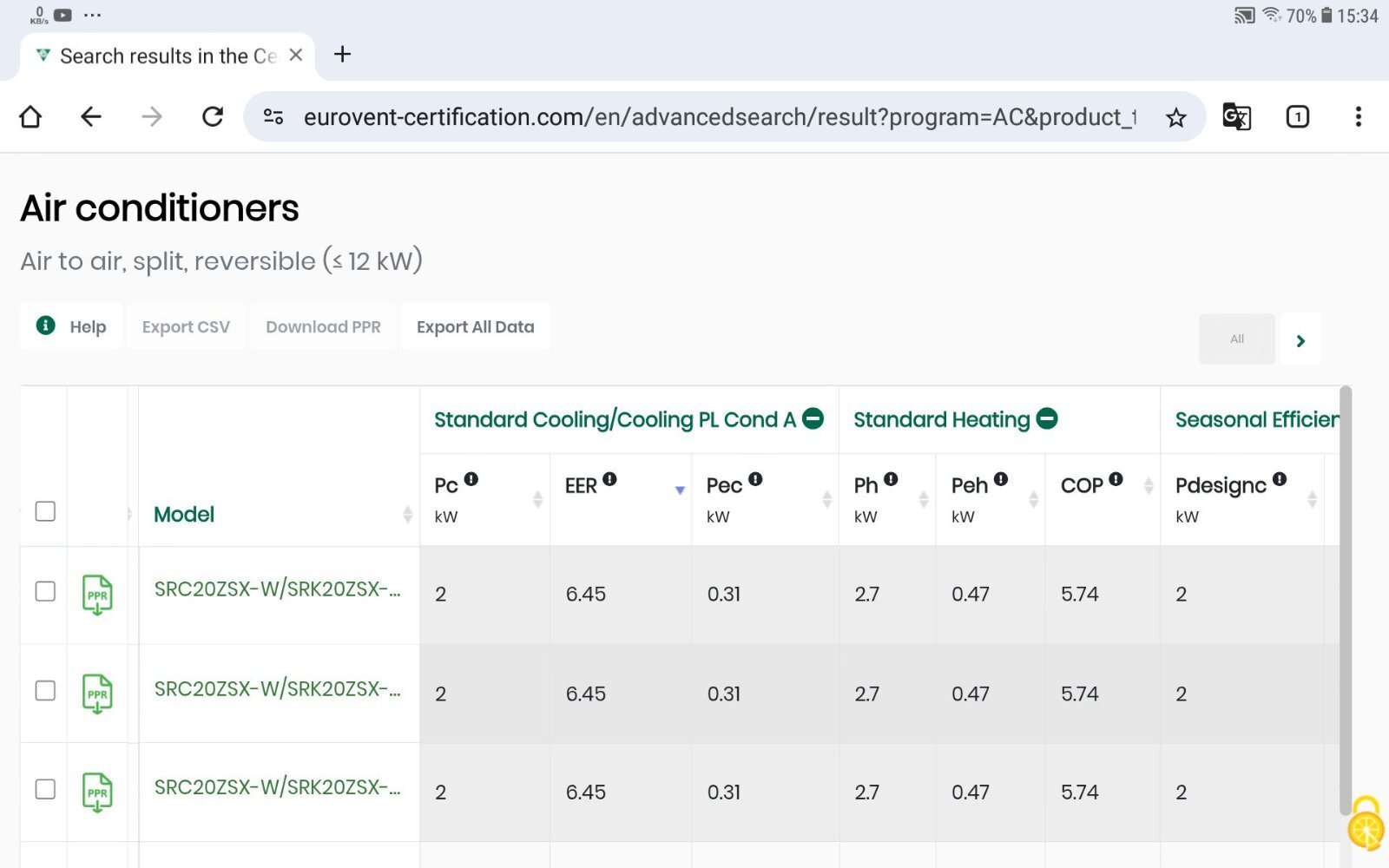The image size is (1389, 868).
Task: Tap the Wi-Fi status icon
Action: click(1272, 15)
